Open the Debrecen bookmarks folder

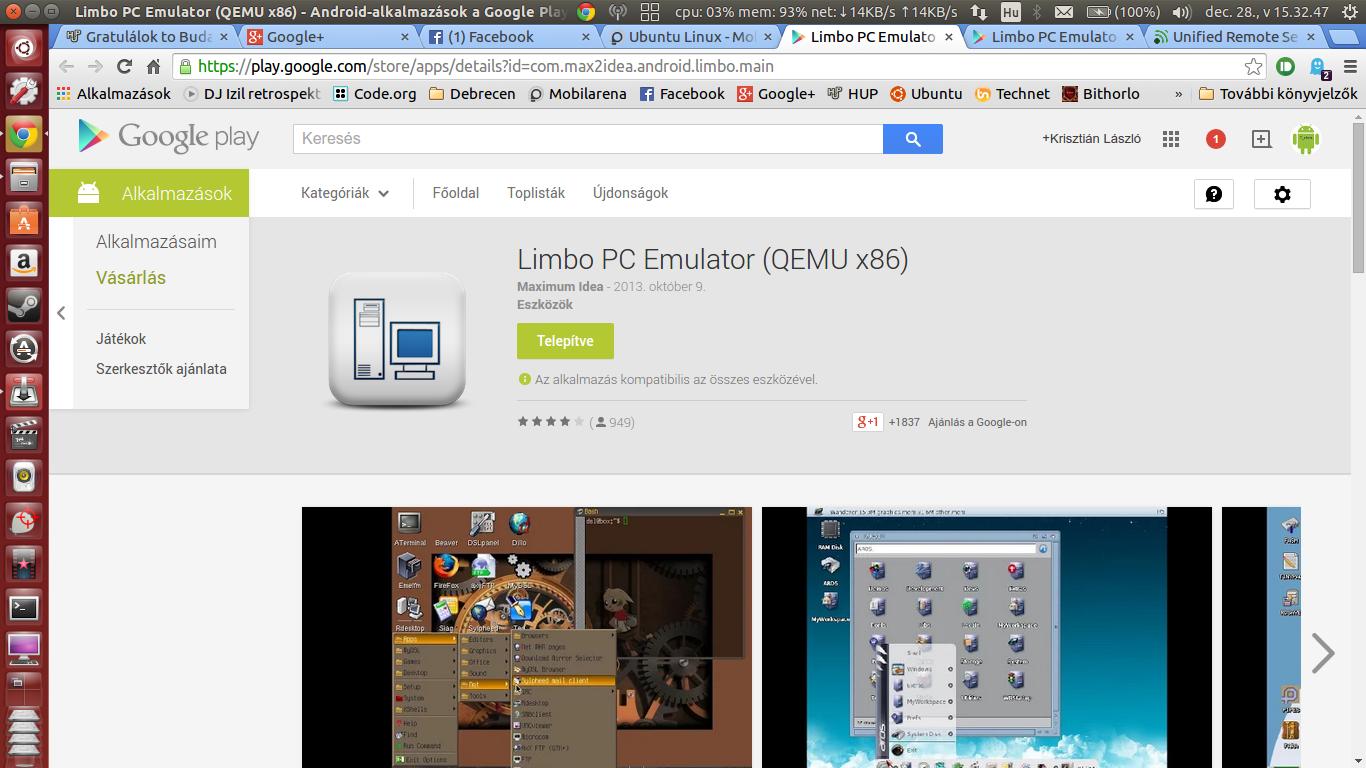471,94
